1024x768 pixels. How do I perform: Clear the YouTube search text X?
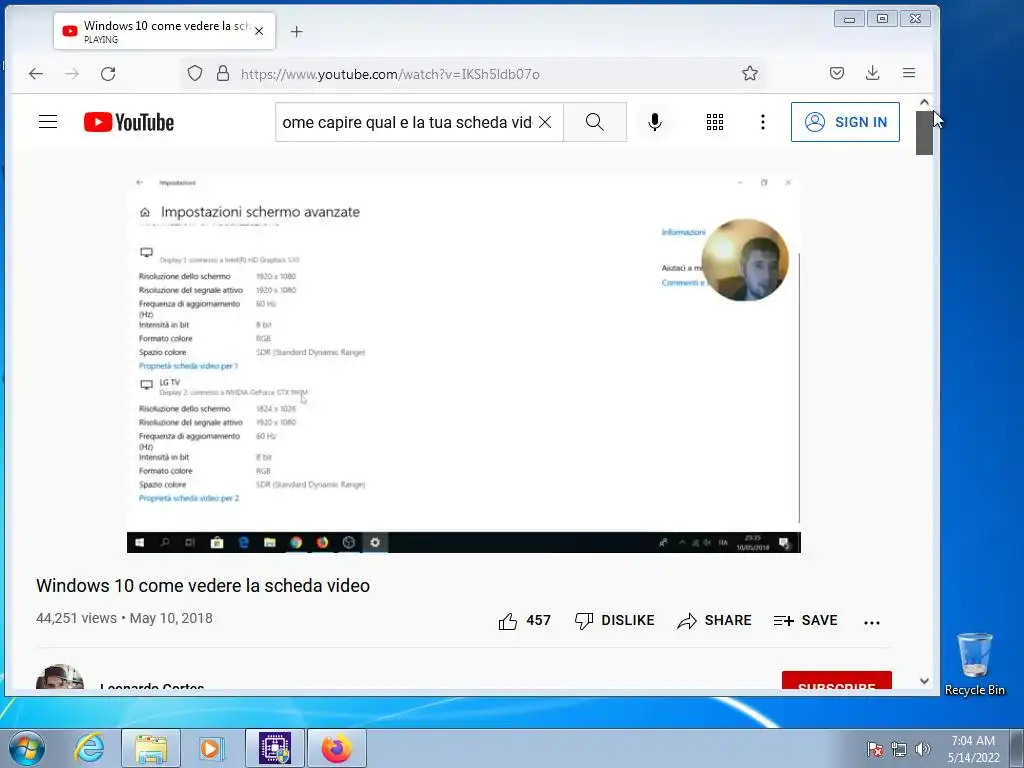[x=545, y=122]
